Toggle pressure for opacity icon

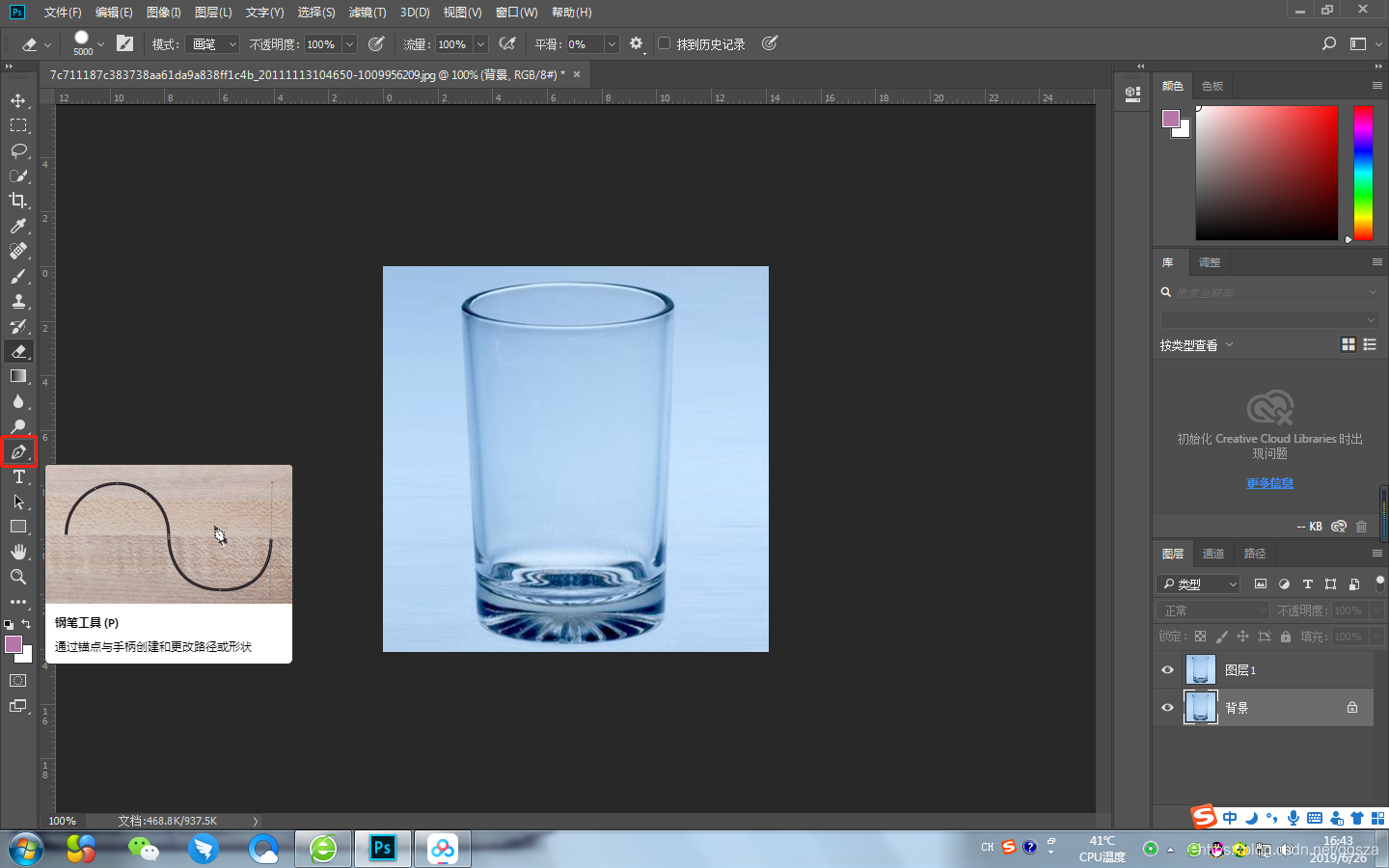pyautogui.click(x=376, y=43)
